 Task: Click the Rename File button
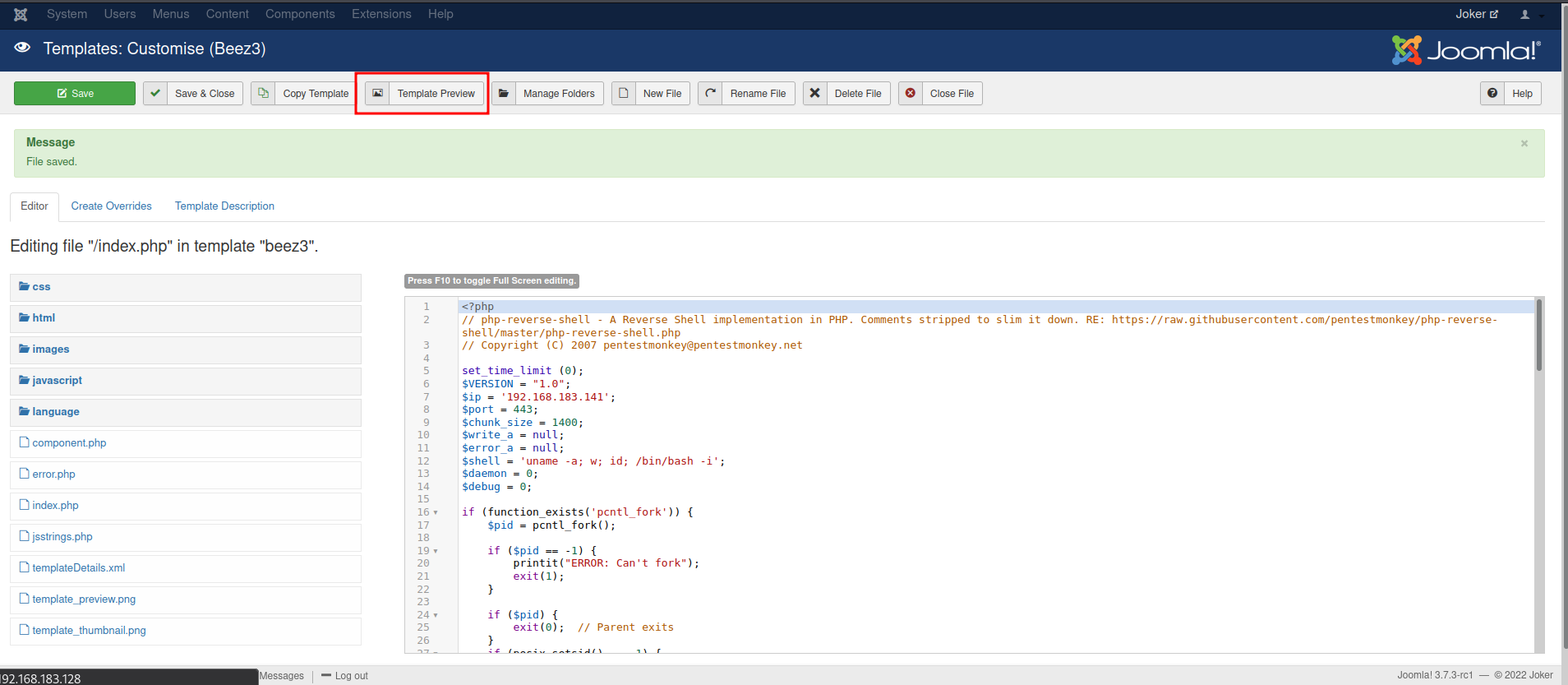(x=746, y=93)
